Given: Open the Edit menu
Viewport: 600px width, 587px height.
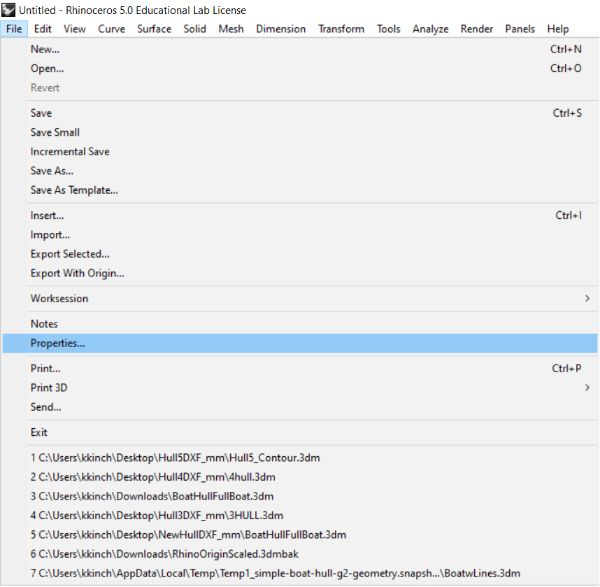Looking at the screenshot, I should pos(42,29).
